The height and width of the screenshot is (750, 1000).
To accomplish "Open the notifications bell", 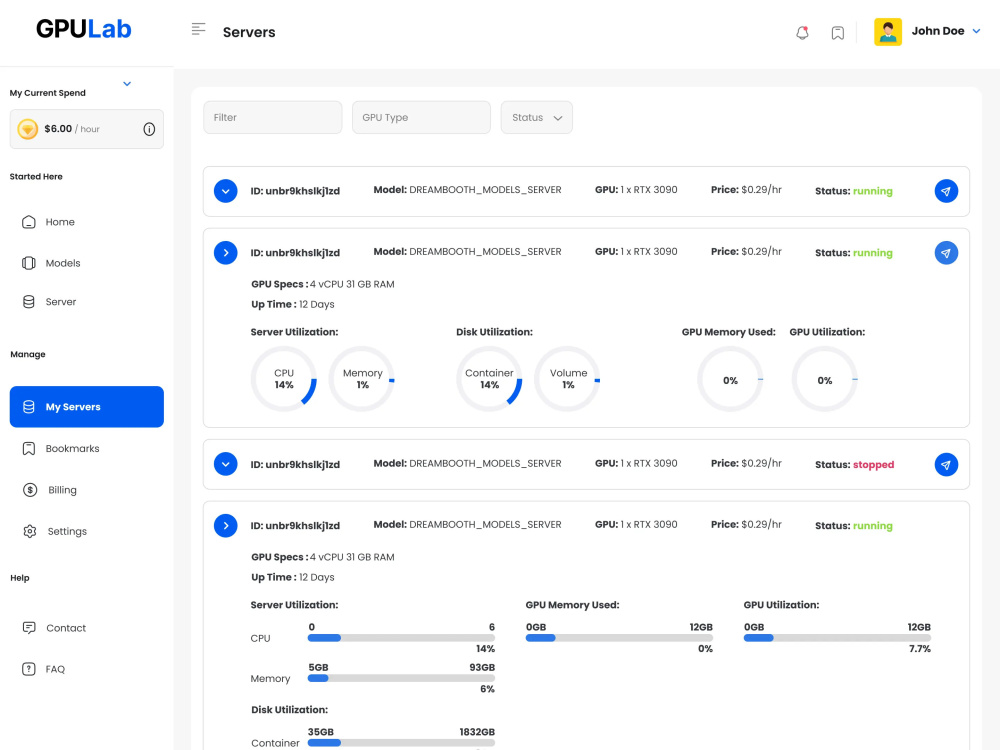I will 802,33.
